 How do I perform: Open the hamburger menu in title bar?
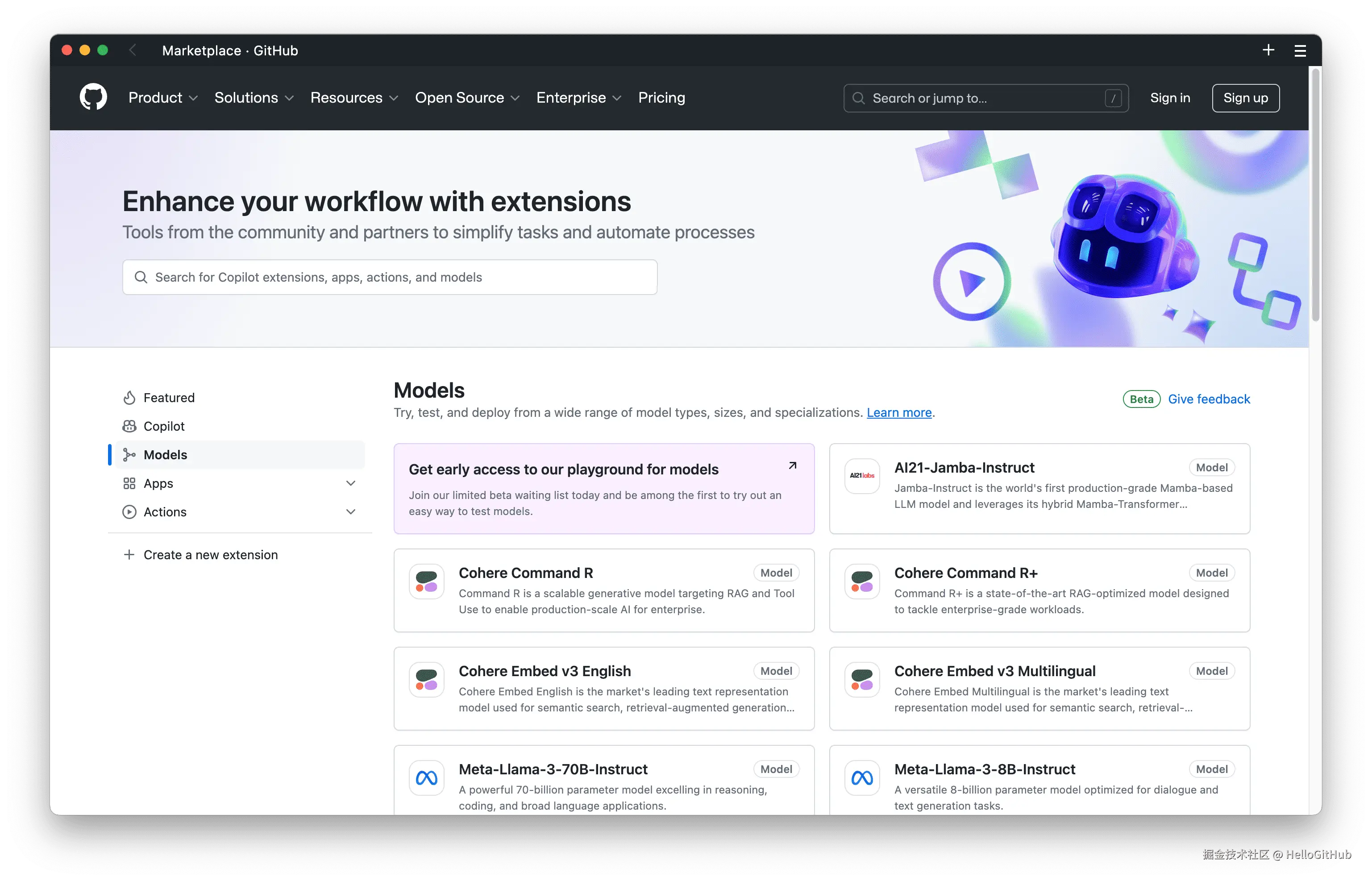coord(1300,51)
